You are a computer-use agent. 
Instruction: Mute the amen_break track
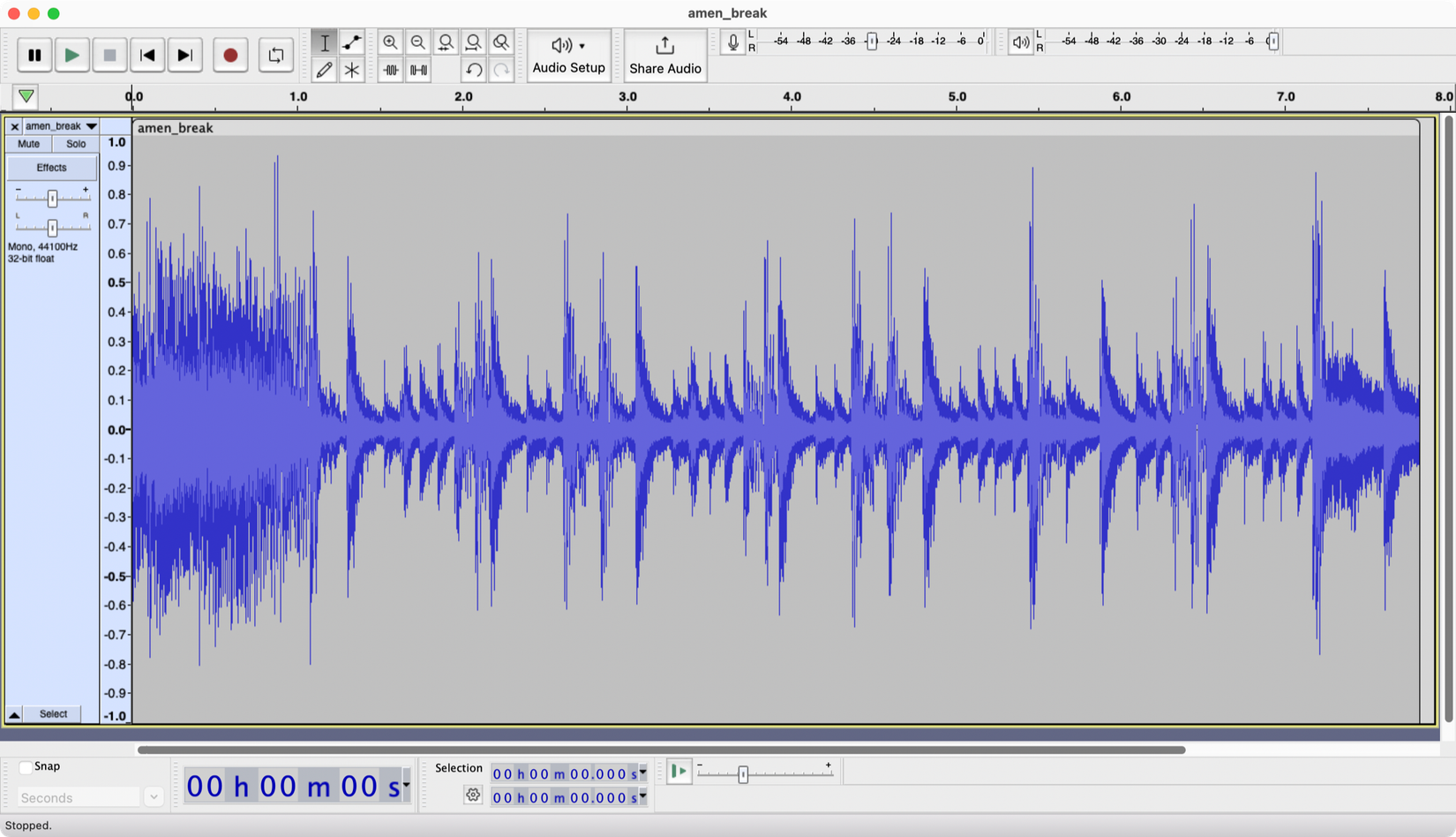pos(29,144)
